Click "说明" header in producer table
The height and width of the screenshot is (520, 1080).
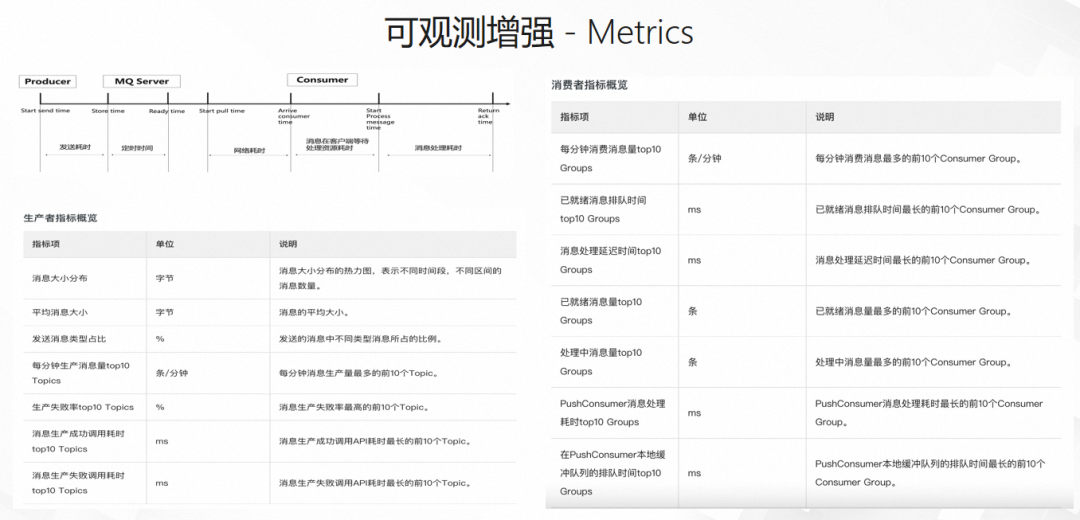click(x=287, y=245)
